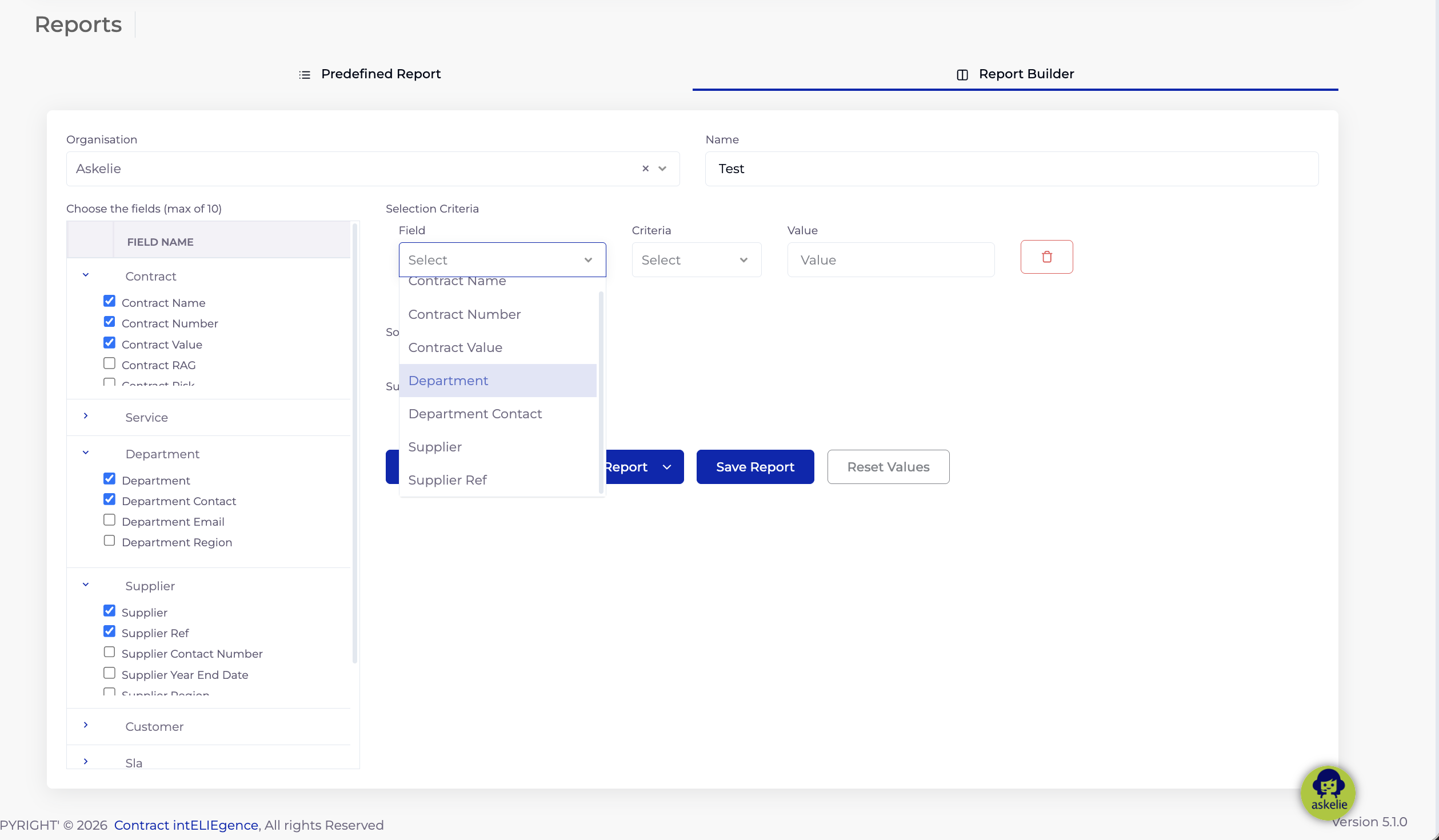Screen dimensions: 1439x840
Task: Uncheck the Contract Value checkbox
Action: tap(109, 343)
